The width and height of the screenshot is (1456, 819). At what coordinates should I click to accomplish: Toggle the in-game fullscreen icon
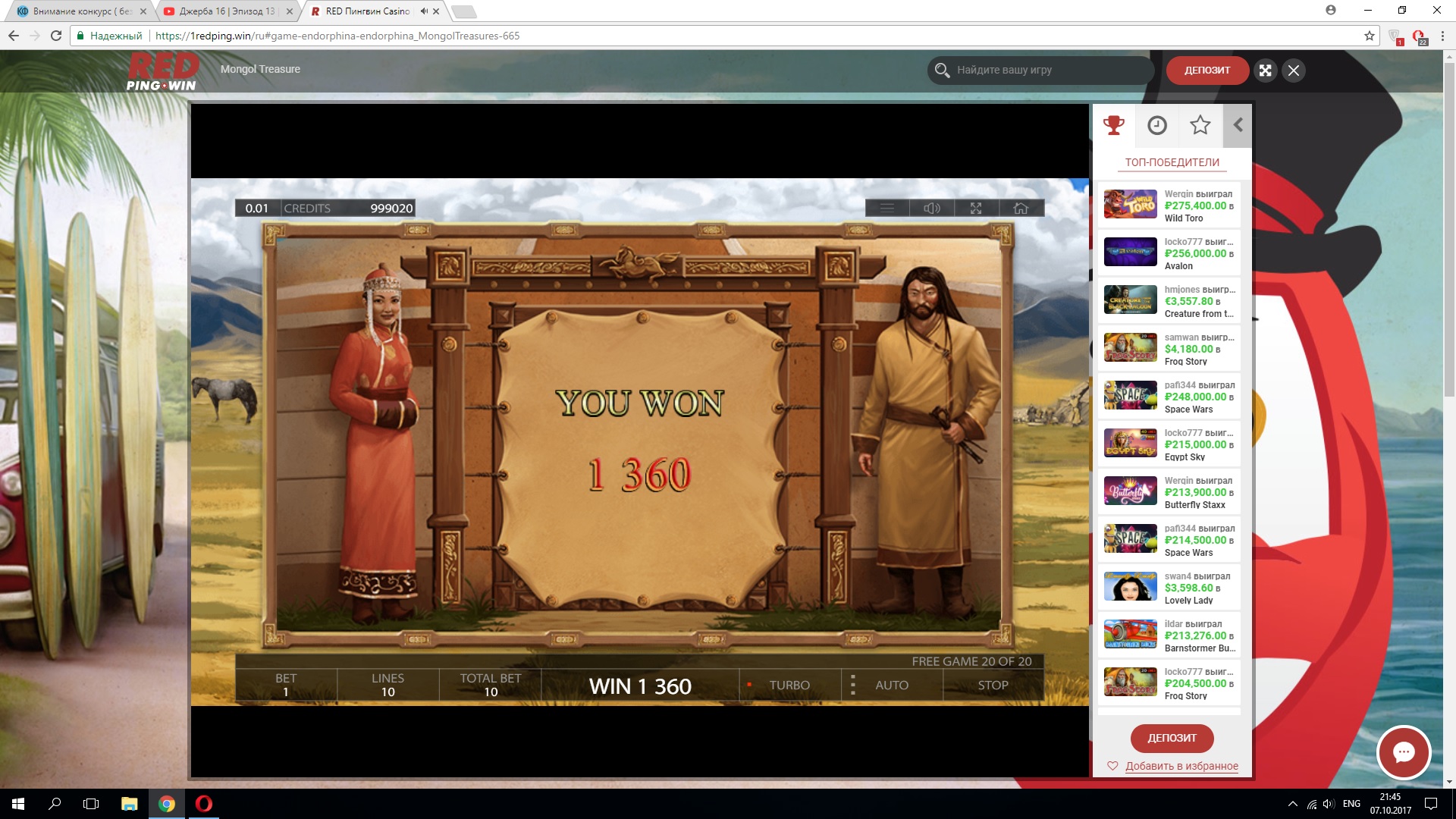click(x=976, y=208)
